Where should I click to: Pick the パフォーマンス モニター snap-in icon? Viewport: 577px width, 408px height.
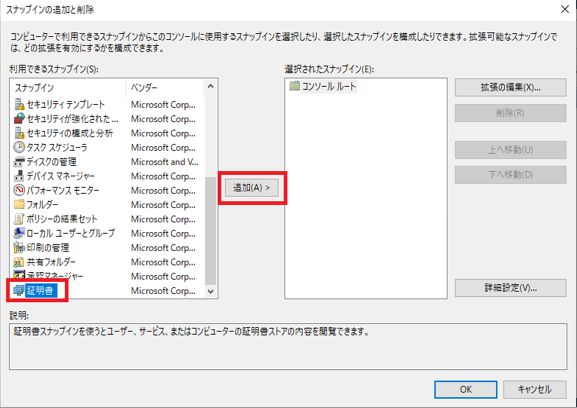click(x=19, y=190)
